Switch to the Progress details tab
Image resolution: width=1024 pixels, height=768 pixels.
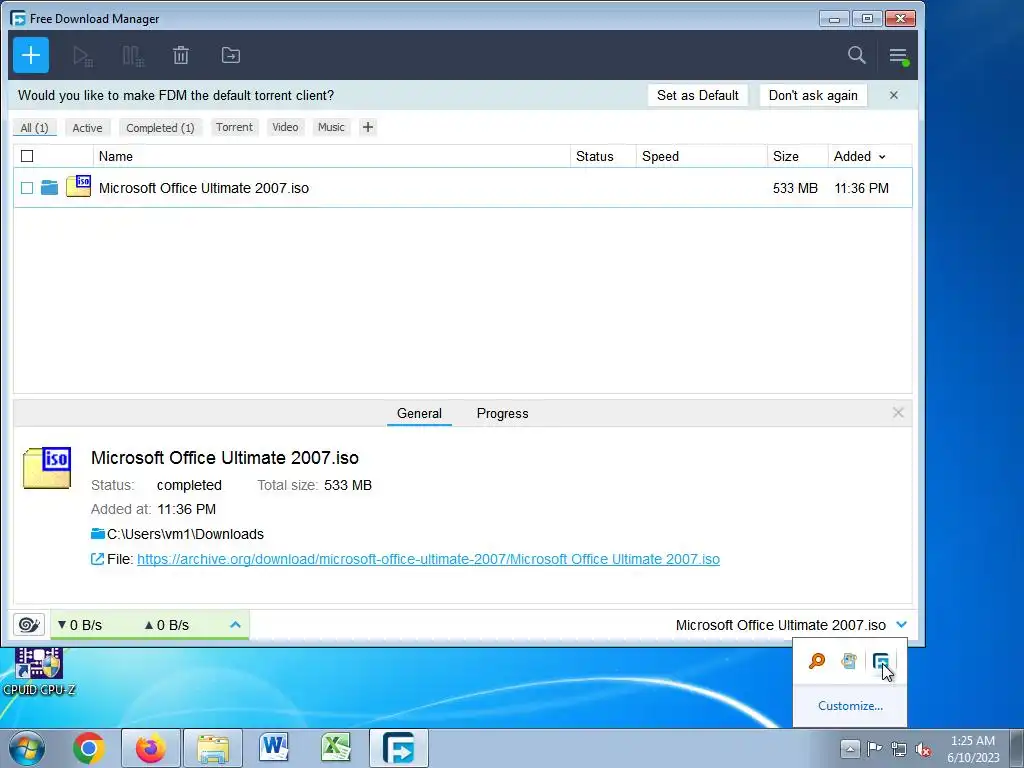coord(502,413)
